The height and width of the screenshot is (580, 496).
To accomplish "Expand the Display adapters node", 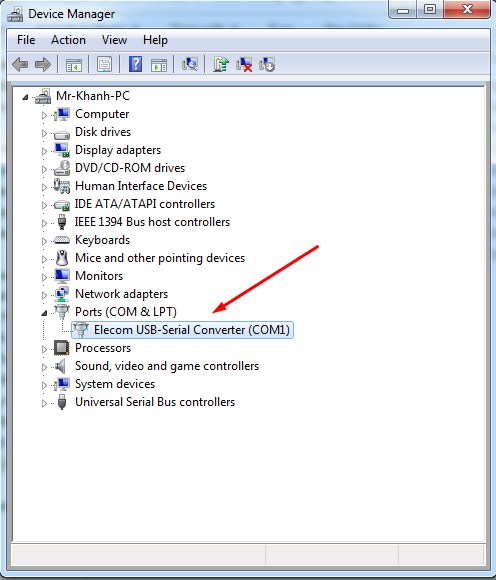I will pos(44,151).
